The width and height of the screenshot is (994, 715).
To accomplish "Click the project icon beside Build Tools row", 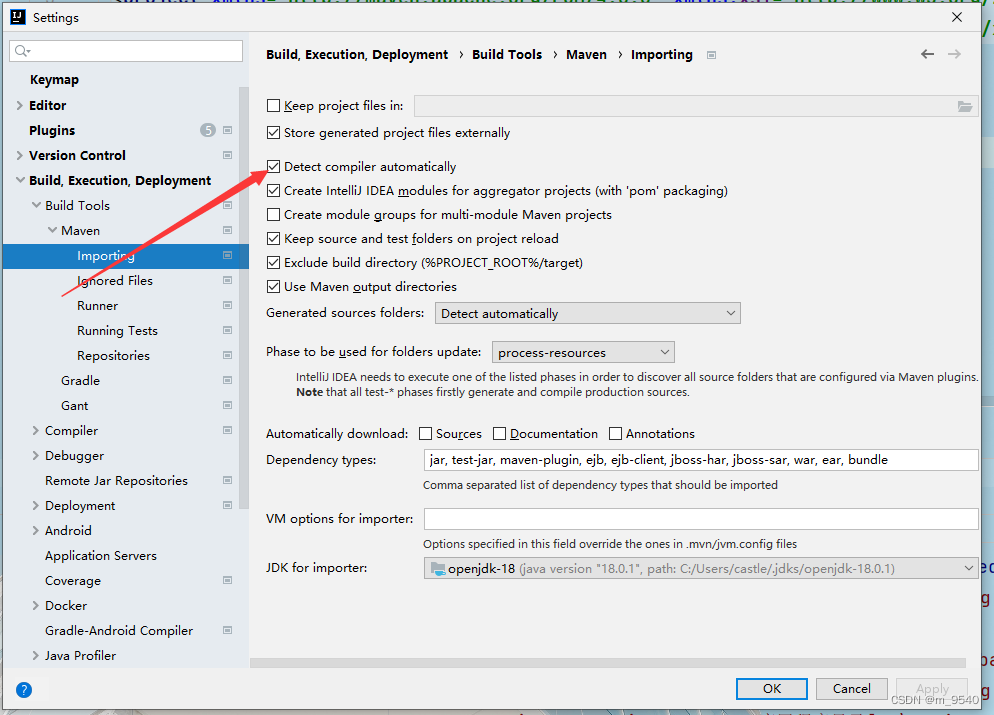I will [228, 205].
